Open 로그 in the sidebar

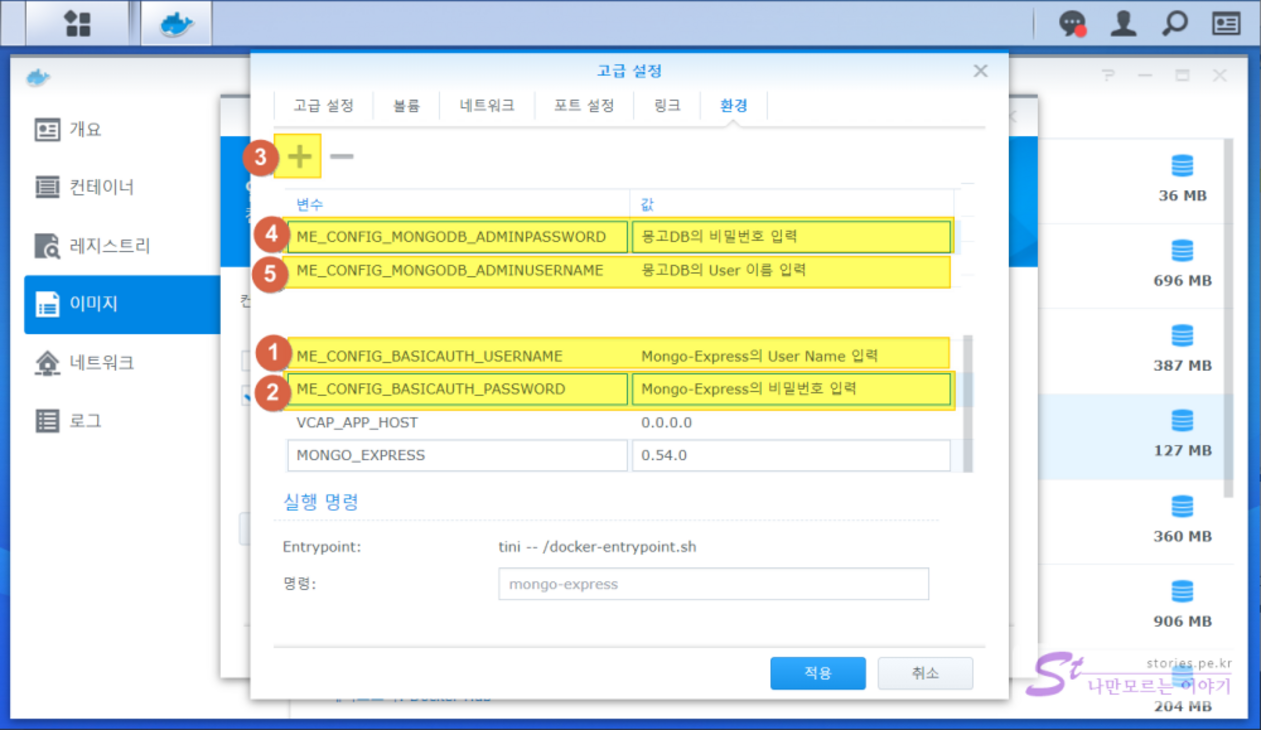(85, 421)
